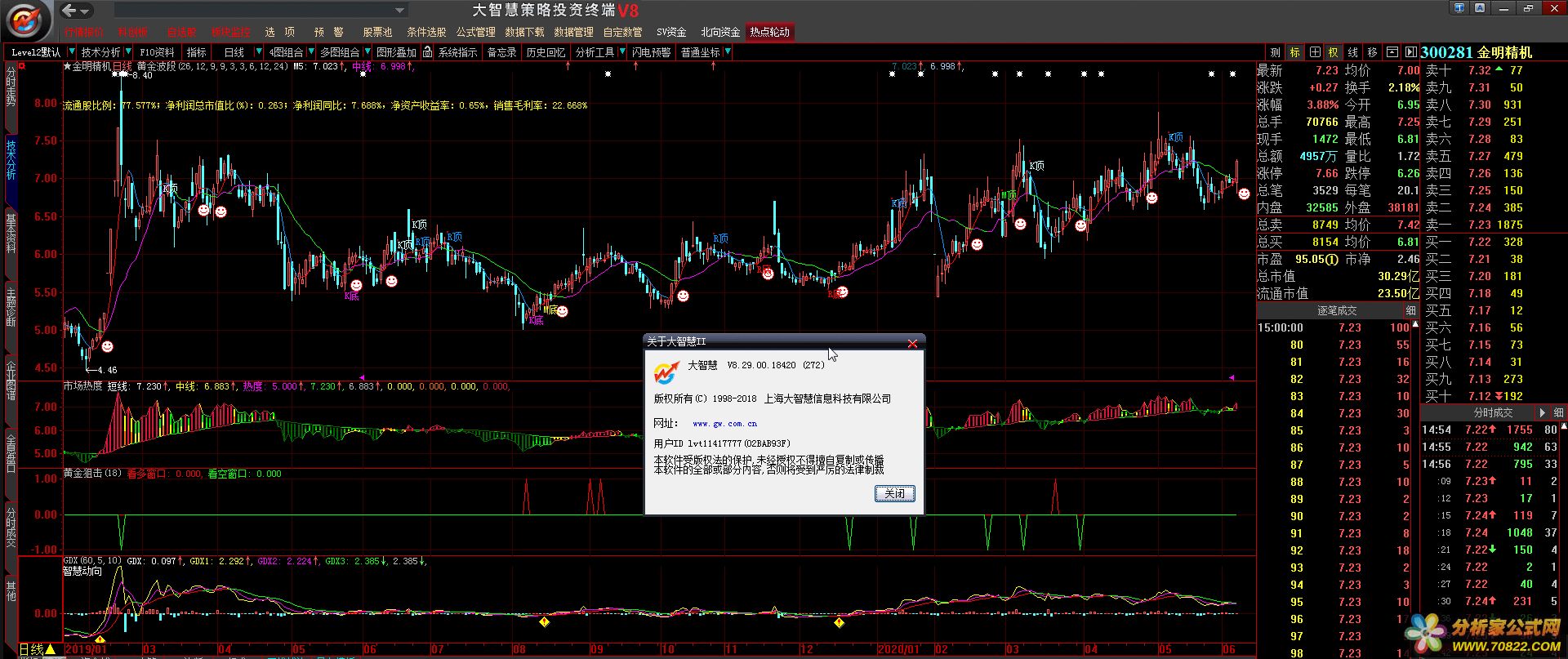1568x659 pixels.
Task: Click the 细 button beside 分时成交
Action: click(x=1558, y=413)
